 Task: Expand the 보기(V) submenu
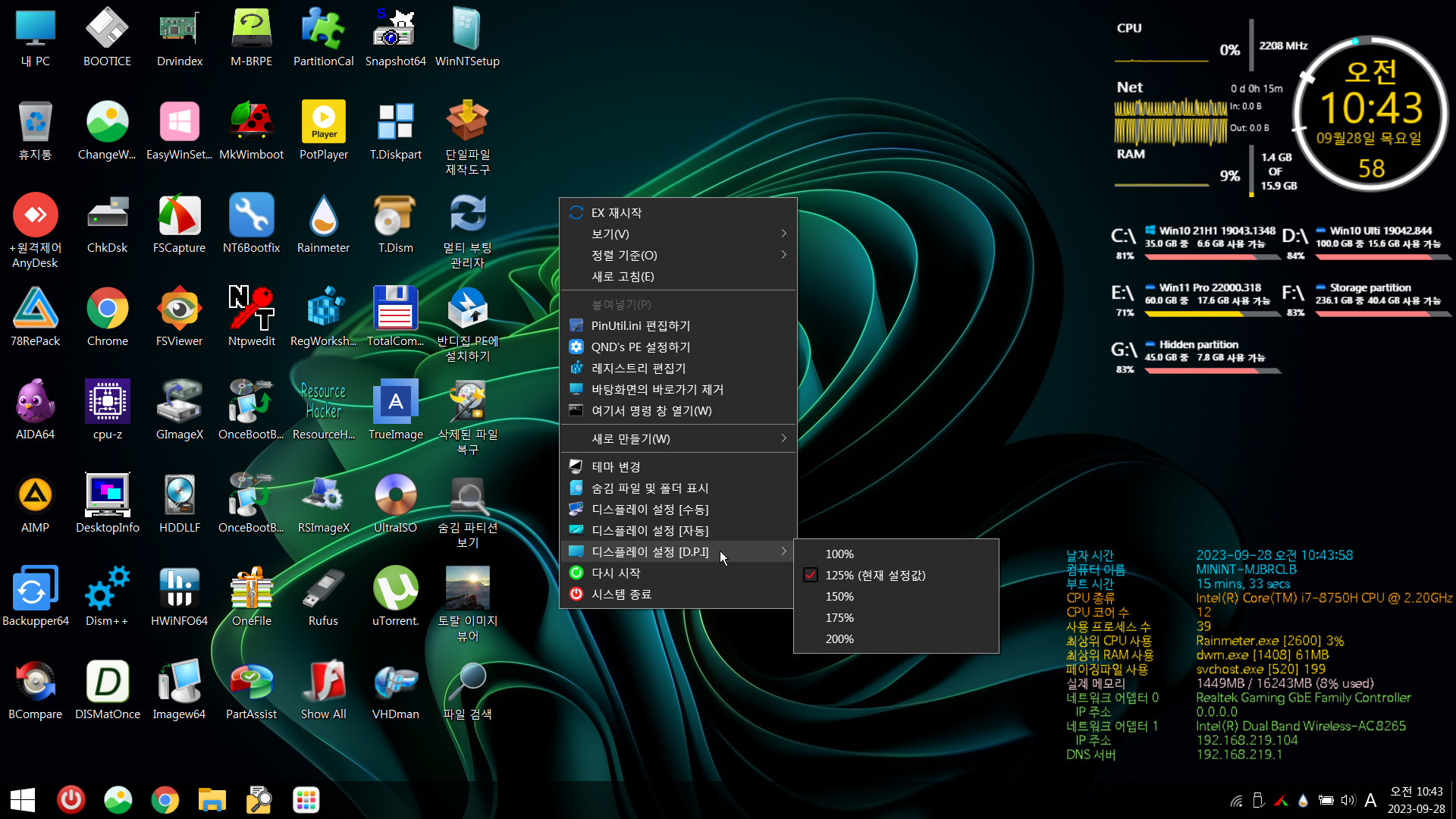pos(678,234)
